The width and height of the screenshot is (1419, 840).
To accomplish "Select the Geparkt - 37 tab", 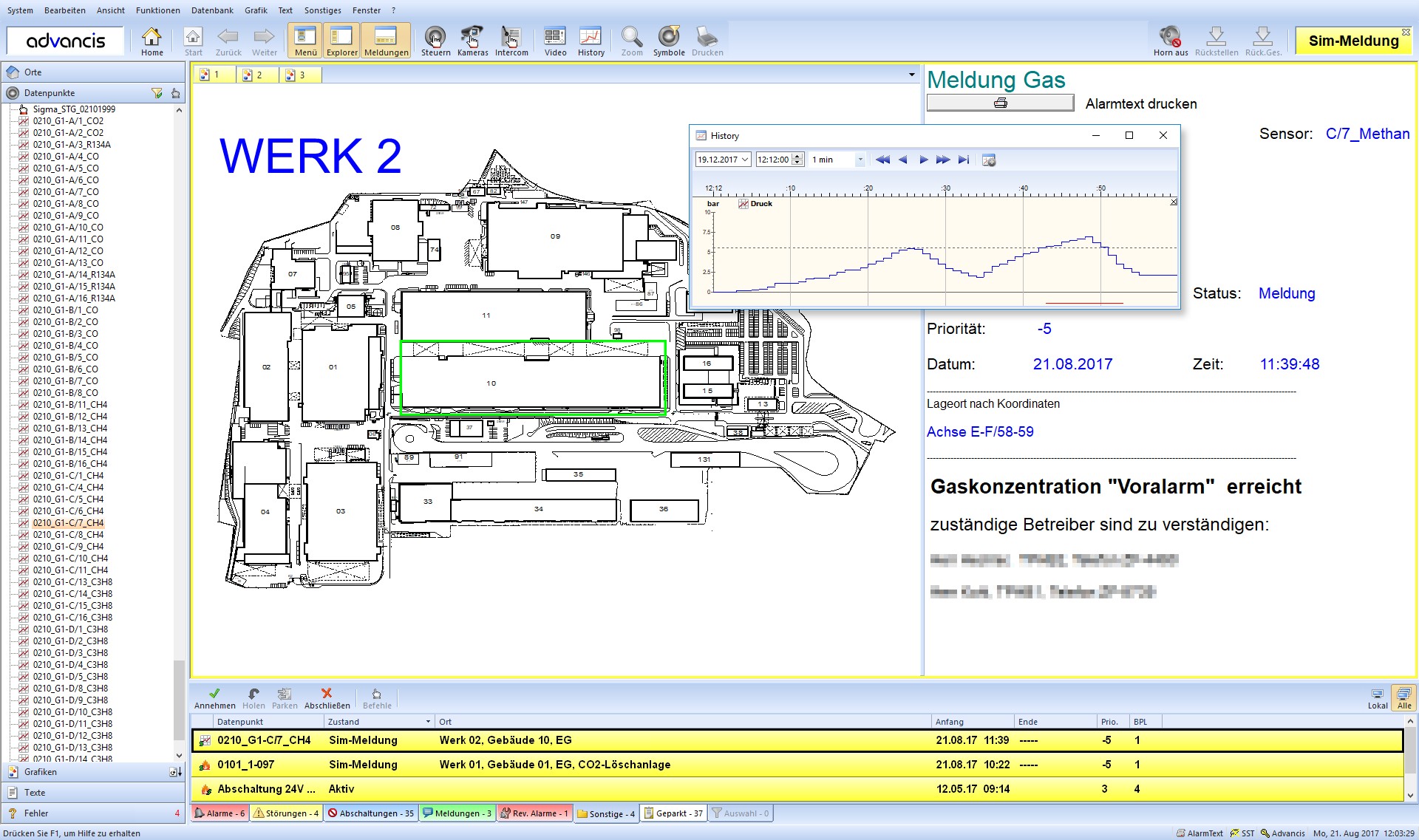I will click(x=673, y=813).
